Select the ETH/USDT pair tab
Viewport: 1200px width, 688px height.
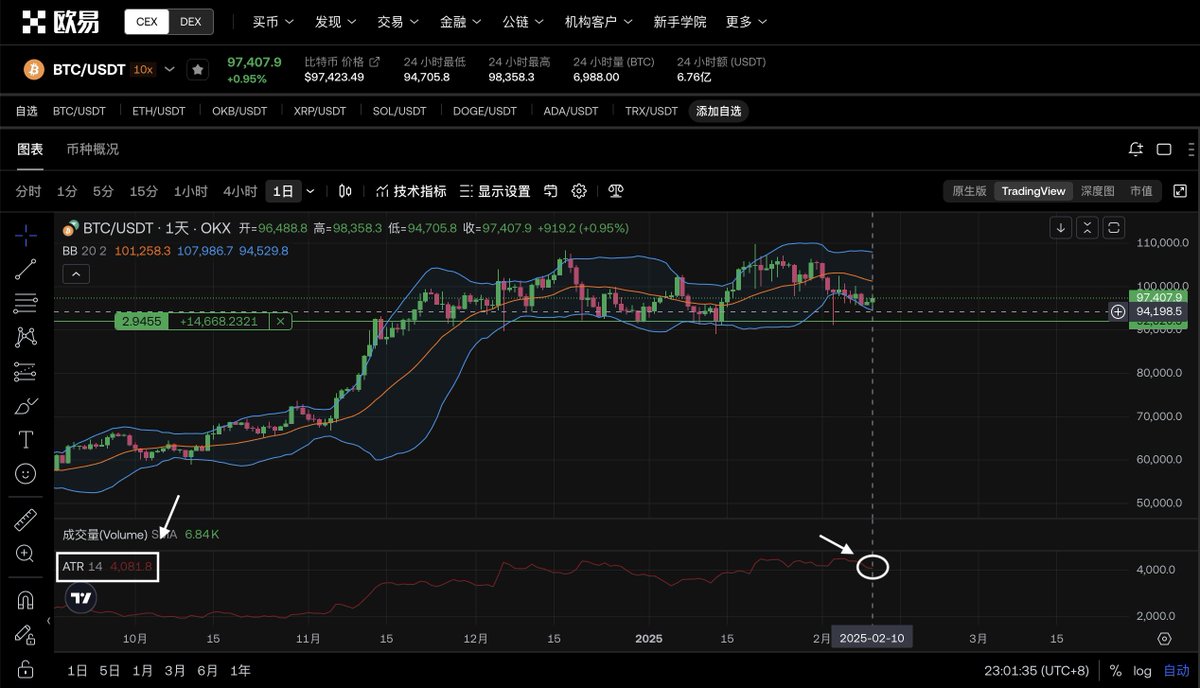click(x=158, y=111)
